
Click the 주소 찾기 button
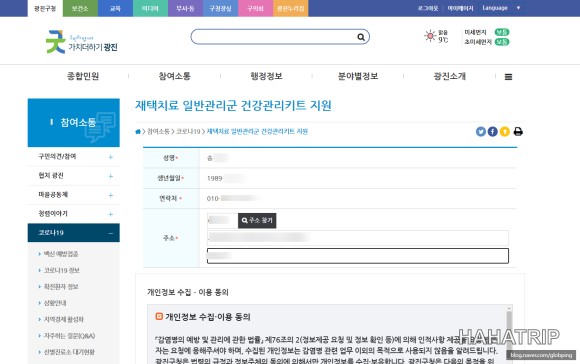pyautogui.click(x=257, y=220)
